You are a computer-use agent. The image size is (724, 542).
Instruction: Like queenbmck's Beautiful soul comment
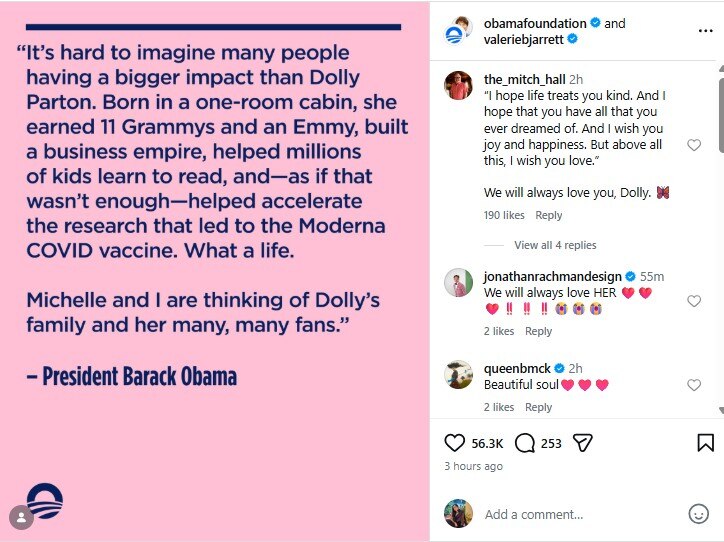coord(694,385)
